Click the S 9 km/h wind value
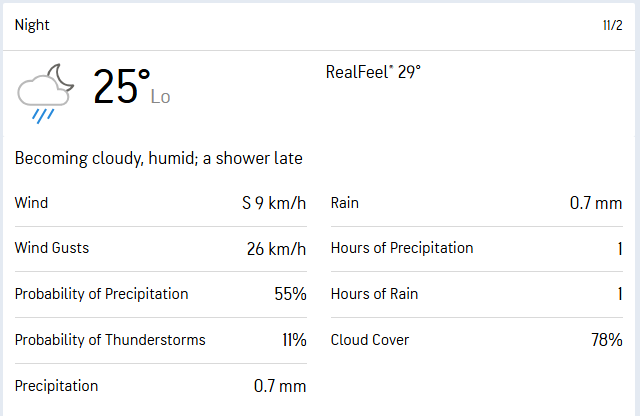Screen dimensions: 640x416 (274, 203)
